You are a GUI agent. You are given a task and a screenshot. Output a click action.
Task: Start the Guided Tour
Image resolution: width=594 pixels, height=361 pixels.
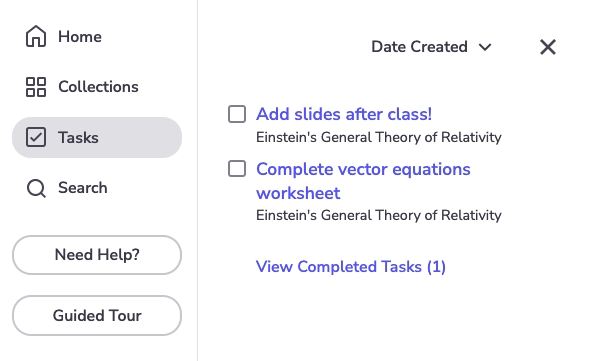[x=97, y=316]
